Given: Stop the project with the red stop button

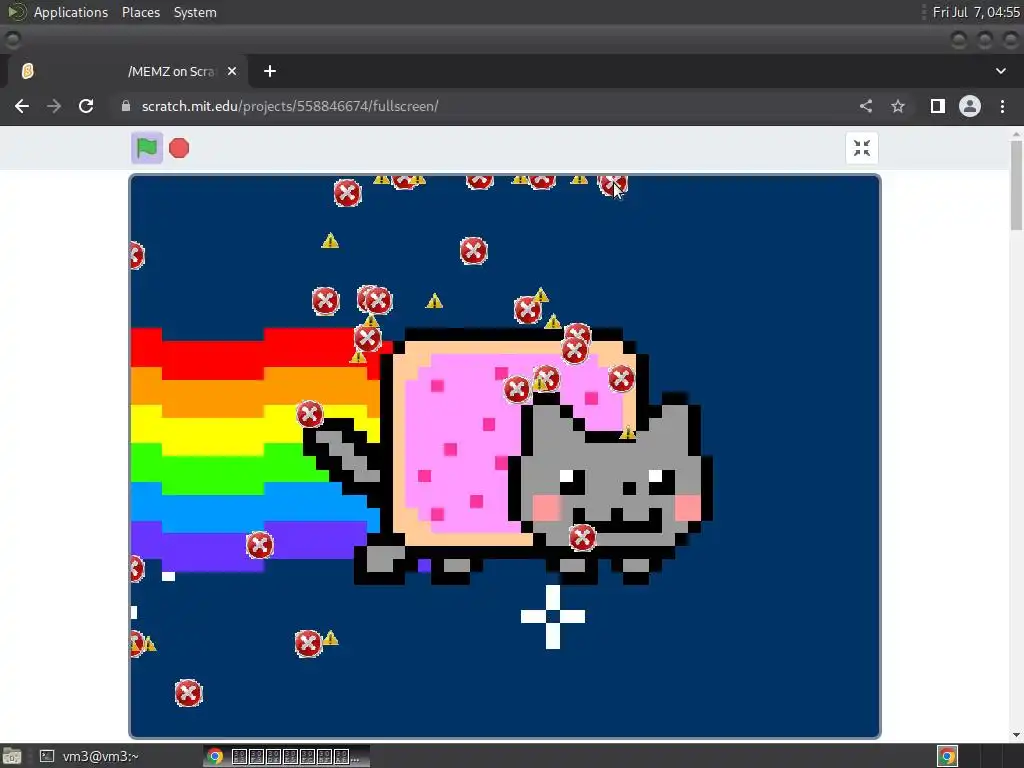Looking at the screenshot, I should (x=179, y=148).
